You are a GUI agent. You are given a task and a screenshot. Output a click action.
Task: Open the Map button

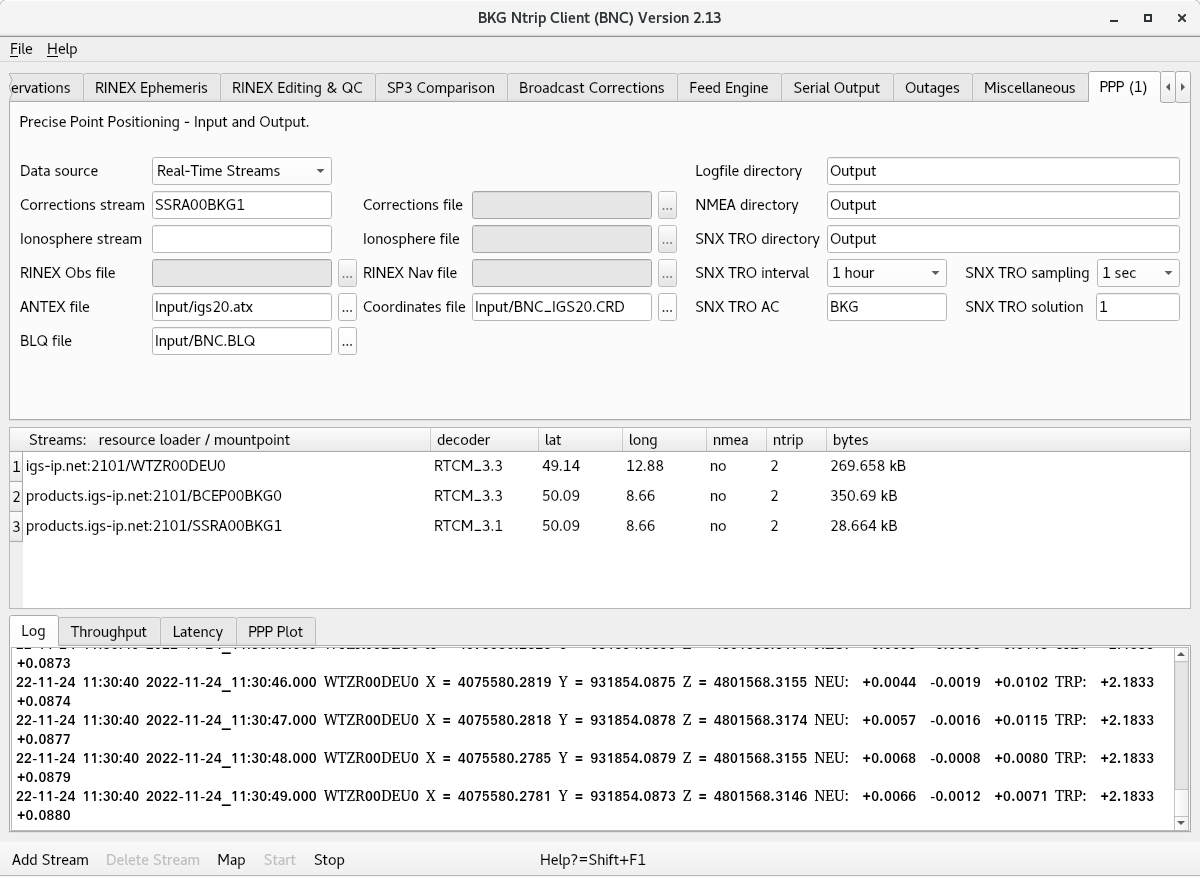[x=231, y=860]
